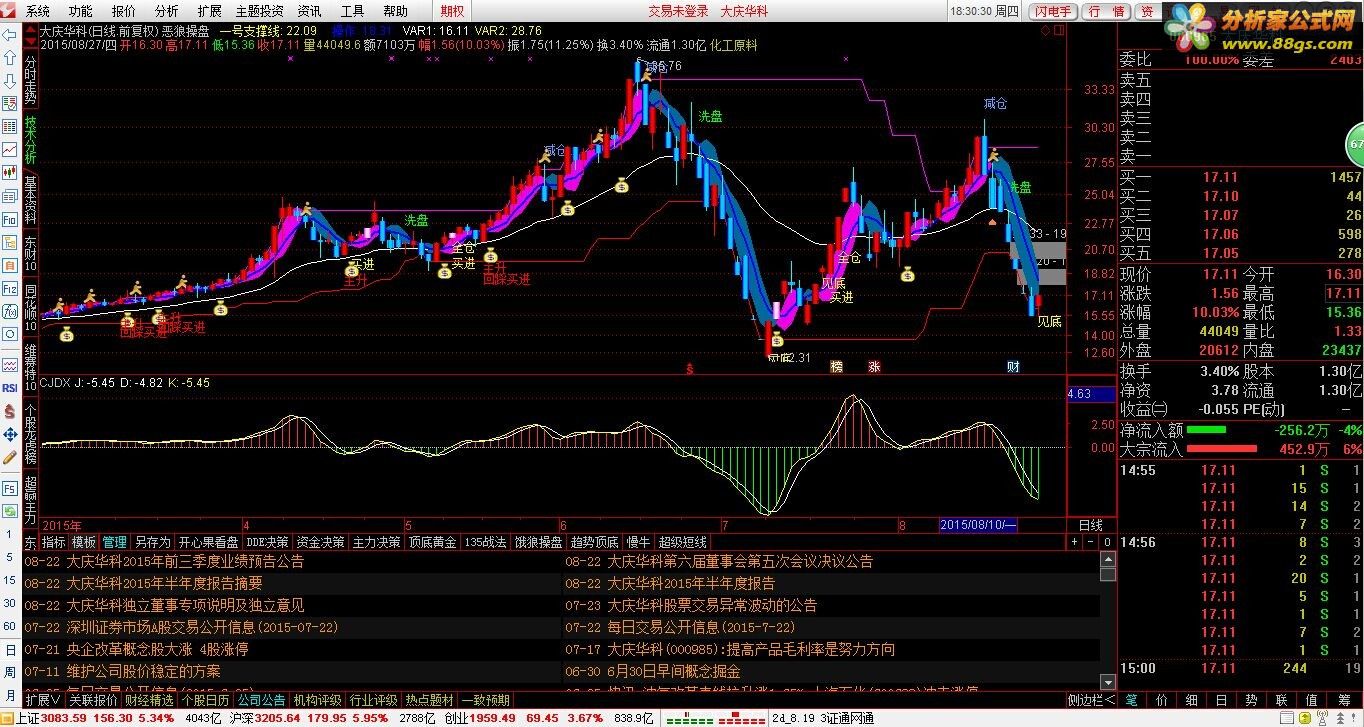Open 大庆华科股票交易异常波动的公告 link

pyautogui.click(x=712, y=605)
